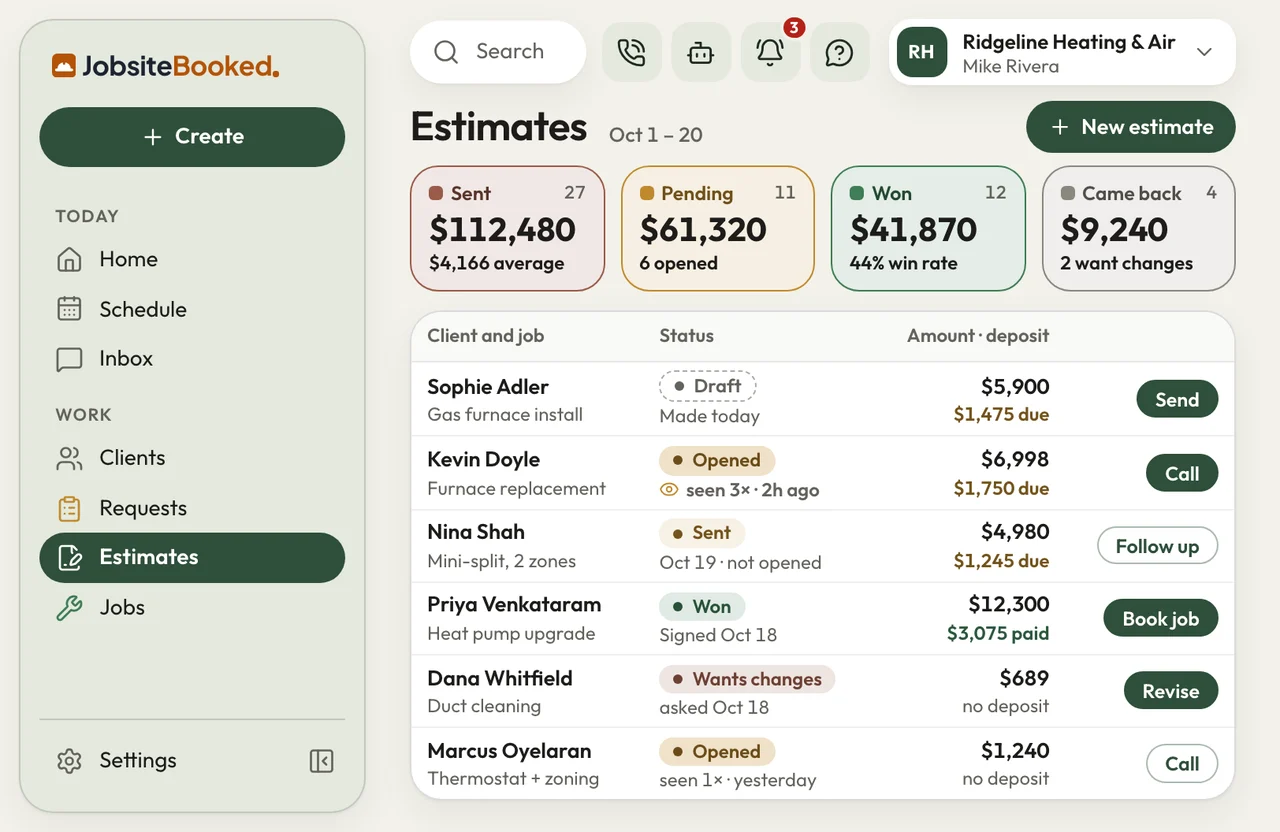
Task: Open the Jobs section
Action: (192, 608)
